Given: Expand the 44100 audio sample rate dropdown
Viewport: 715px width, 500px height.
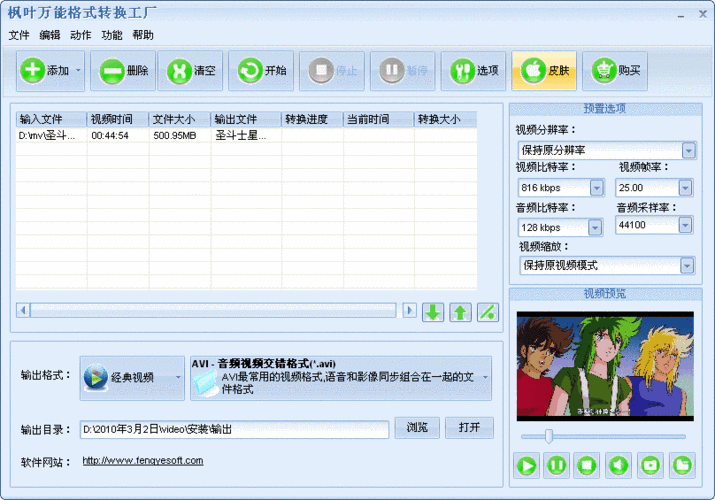Looking at the screenshot, I should 685,225.
